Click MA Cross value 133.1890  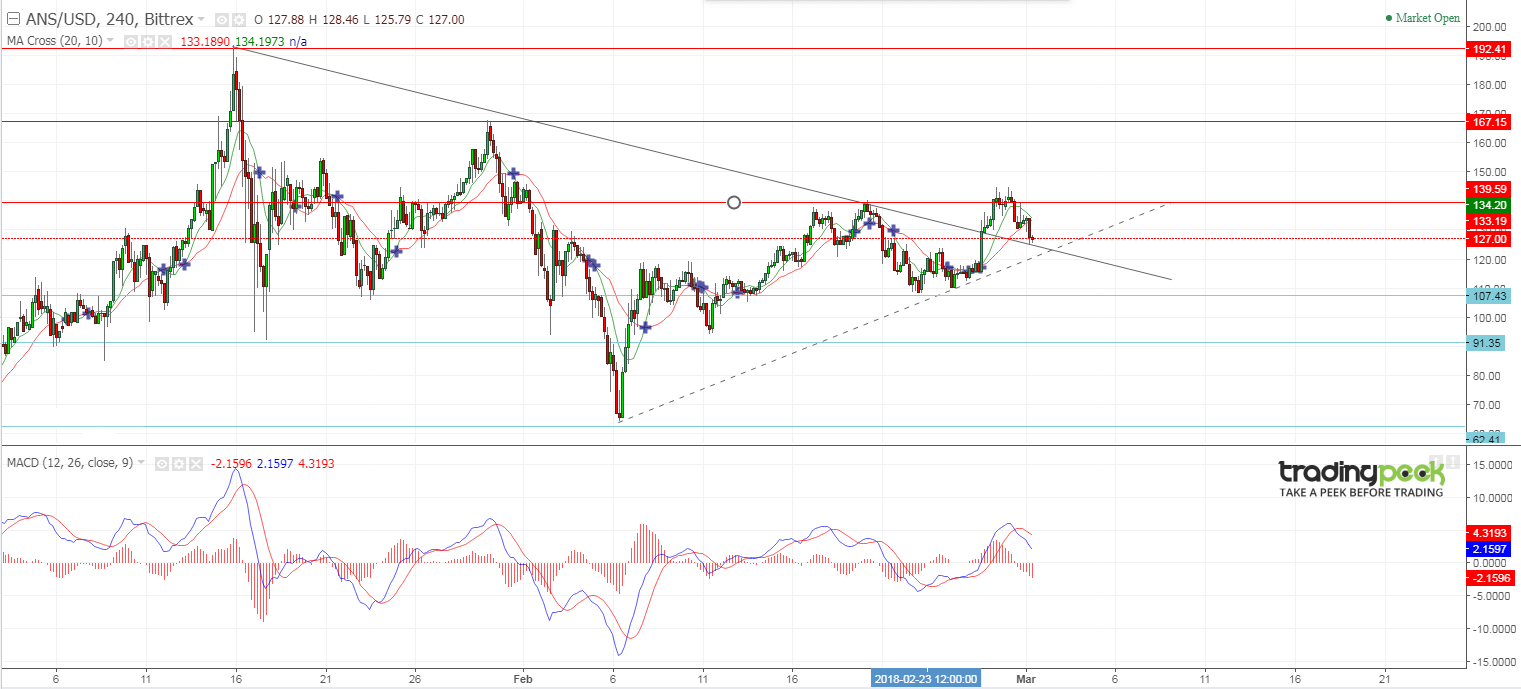(205, 41)
